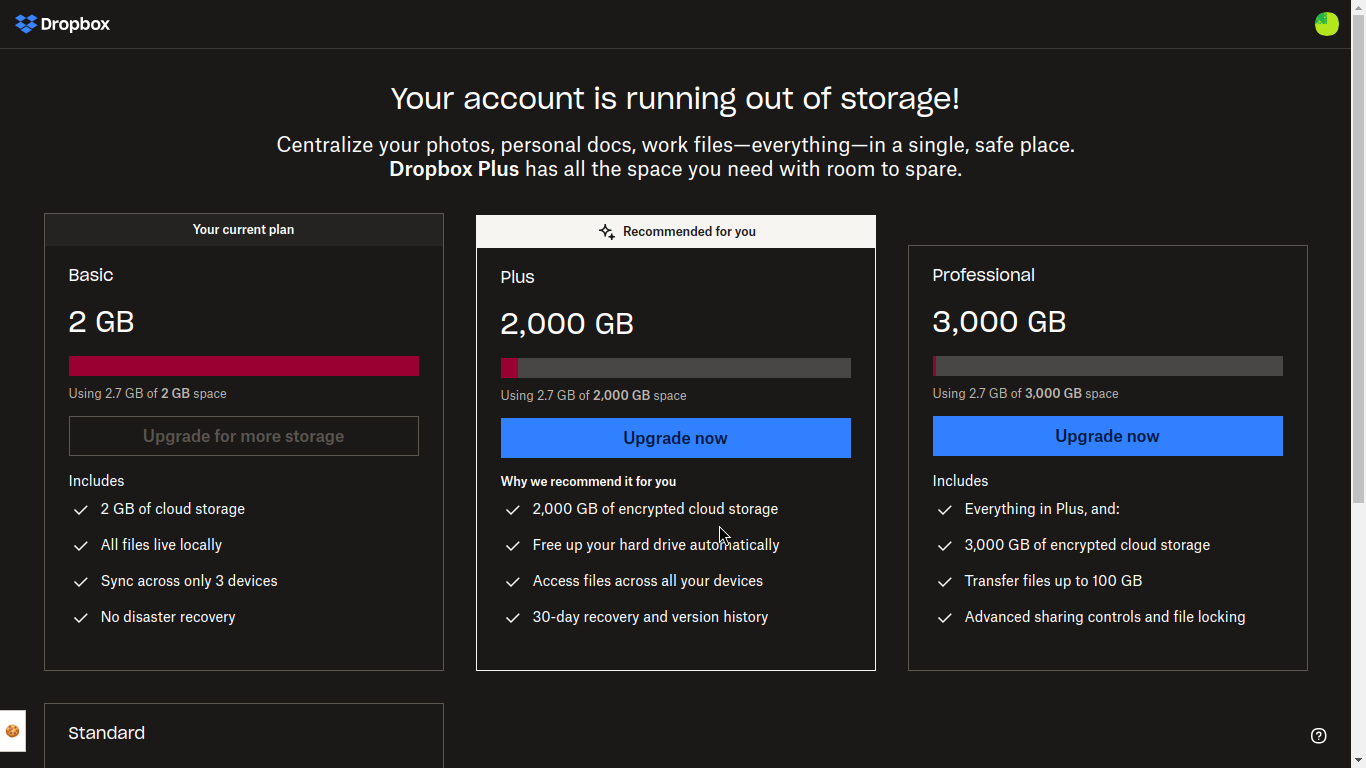This screenshot has height=768, width=1366.
Task: Open cookie preferences icon
Action: 13,731
